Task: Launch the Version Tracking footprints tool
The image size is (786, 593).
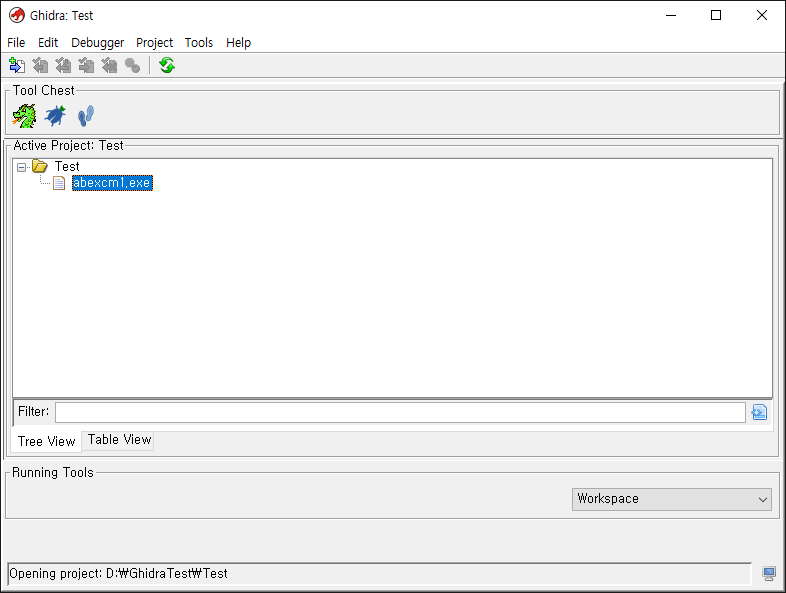Action: (x=86, y=116)
